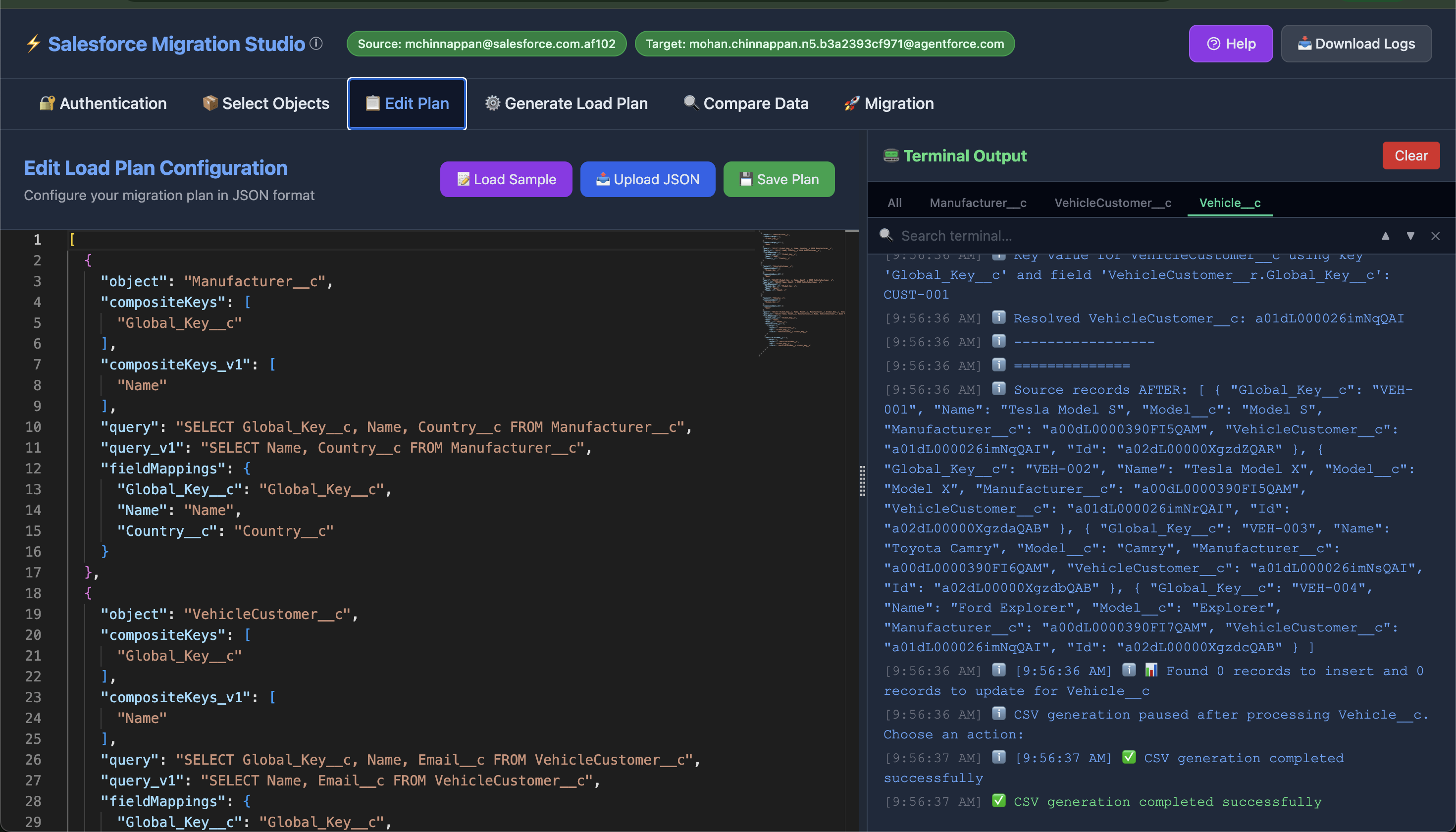This screenshot has height=832, width=1456.
Task: Click the magnifier icon on Compare Data
Action: click(691, 103)
